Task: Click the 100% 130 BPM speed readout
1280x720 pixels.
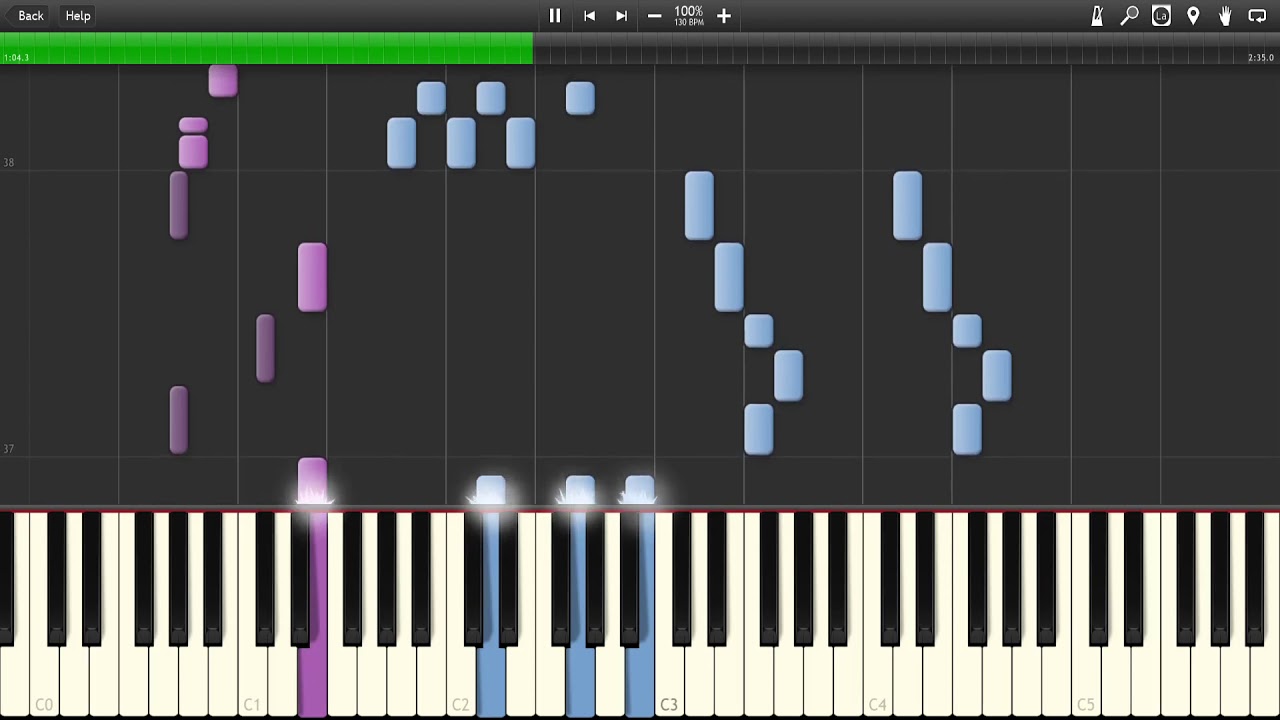Action: pyautogui.click(x=689, y=16)
